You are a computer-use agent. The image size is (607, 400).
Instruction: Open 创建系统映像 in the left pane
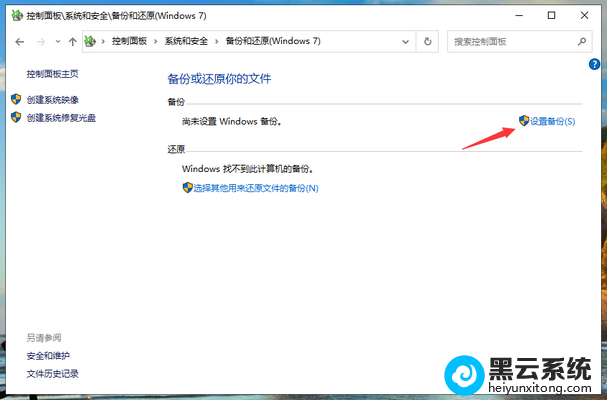coord(52,100)
